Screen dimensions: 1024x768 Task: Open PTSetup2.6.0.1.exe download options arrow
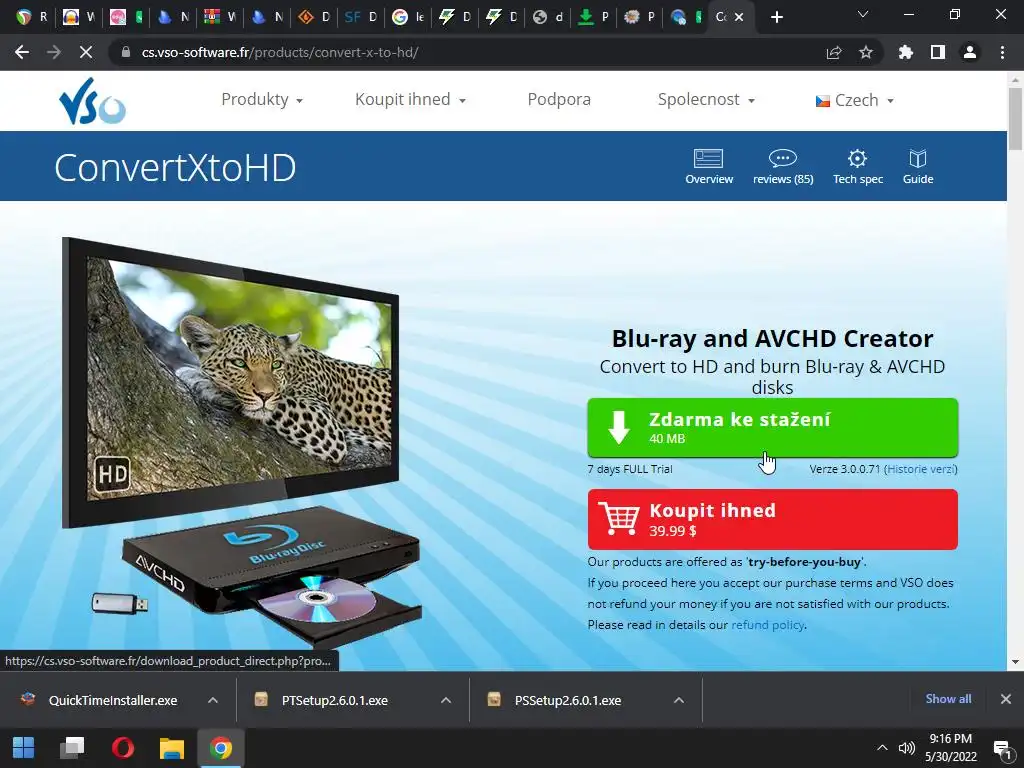click(x=446, y=700)
